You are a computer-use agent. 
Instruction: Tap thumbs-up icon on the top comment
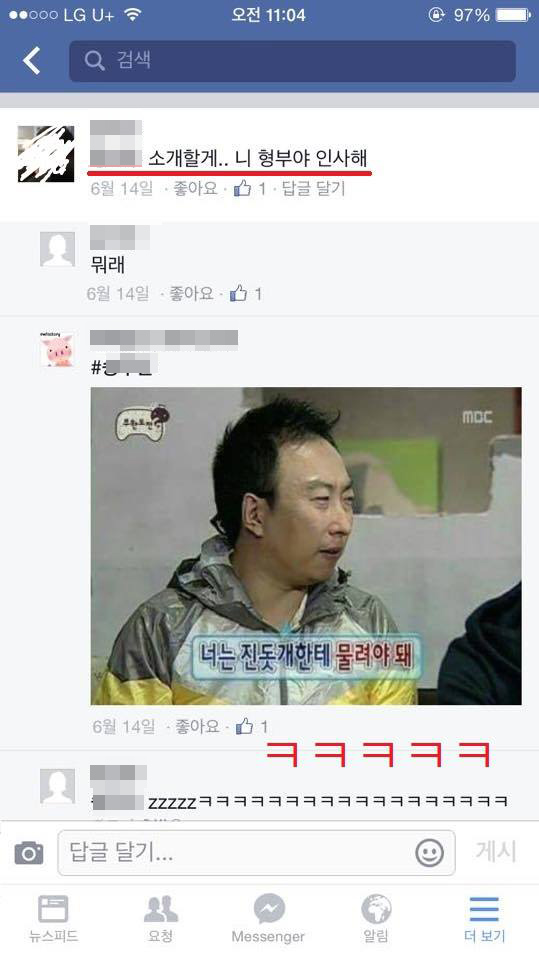(x=242, y=188)
